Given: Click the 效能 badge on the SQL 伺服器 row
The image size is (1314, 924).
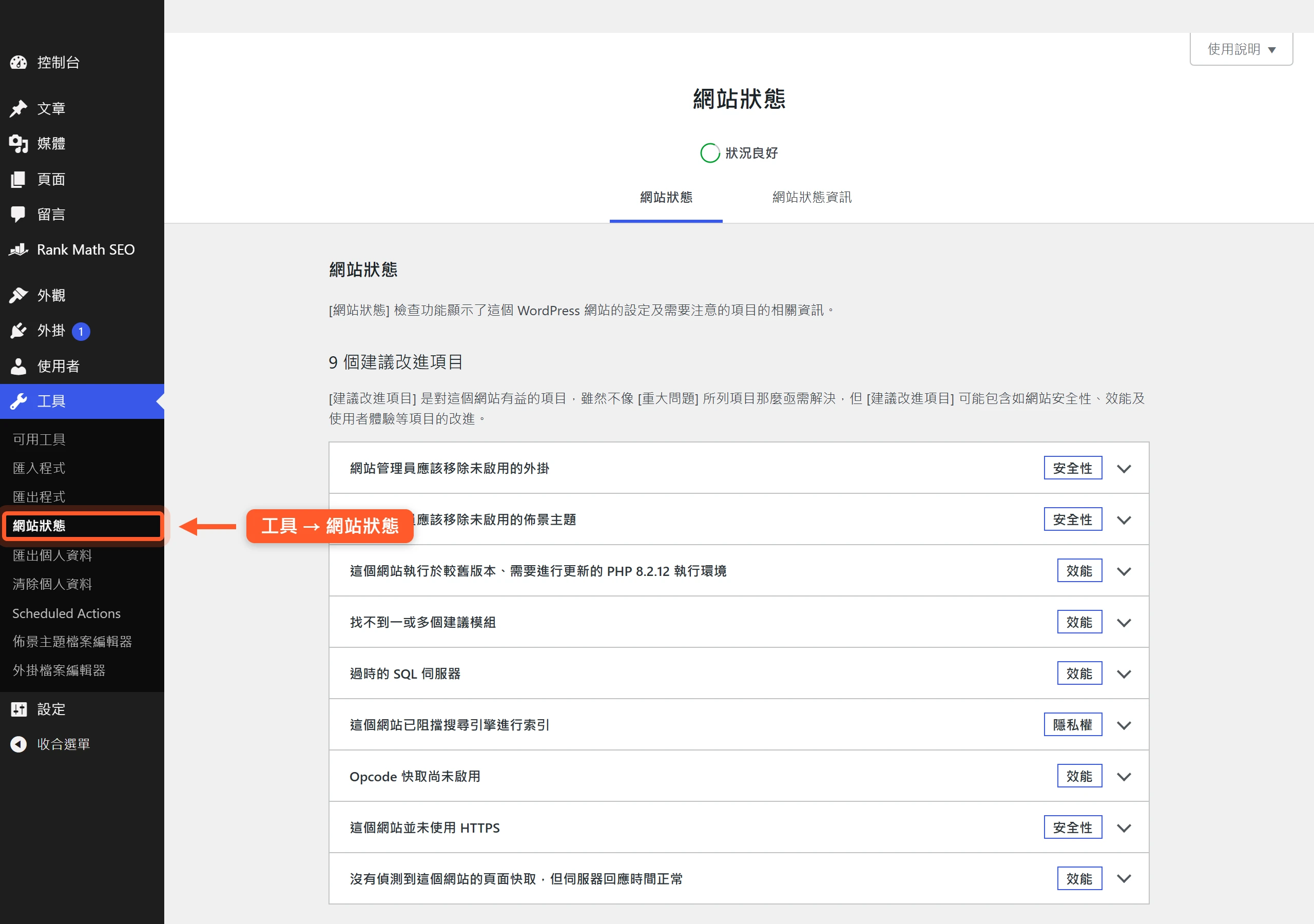Looking at the screenshot, I should [x=1079, y=674].
